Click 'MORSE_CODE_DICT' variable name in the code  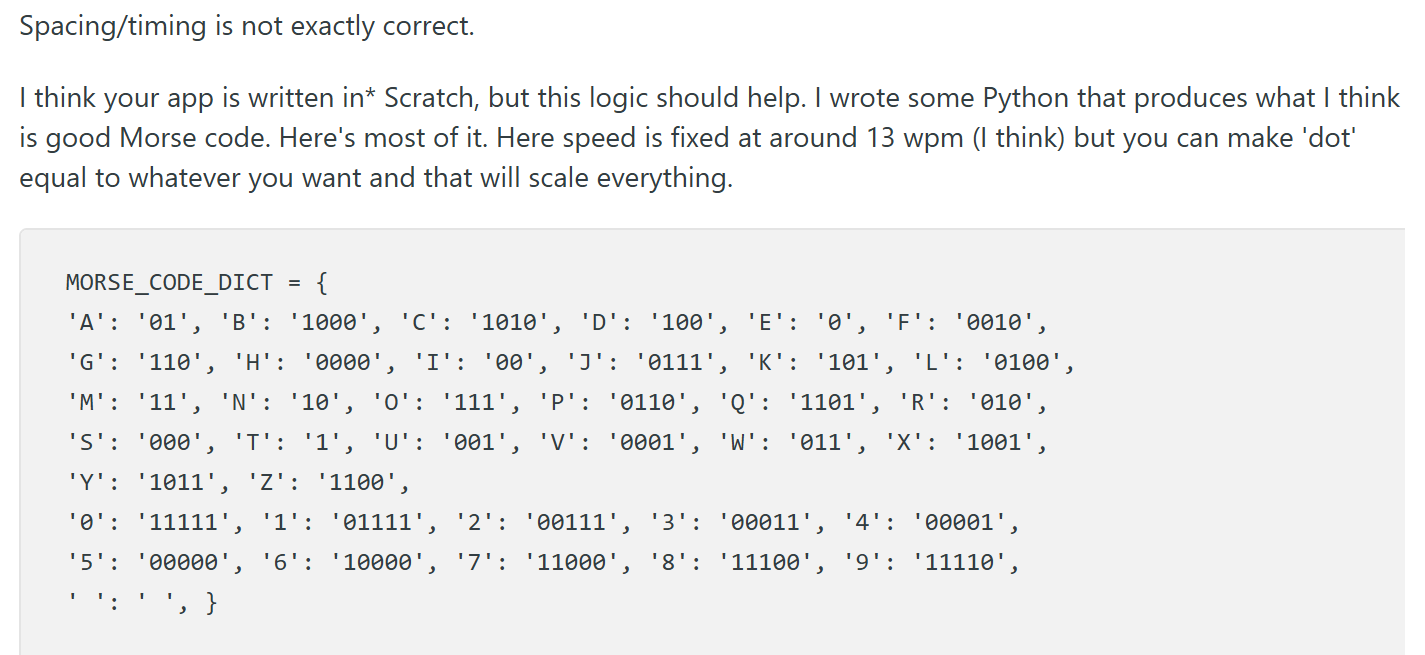coord(169,283)
